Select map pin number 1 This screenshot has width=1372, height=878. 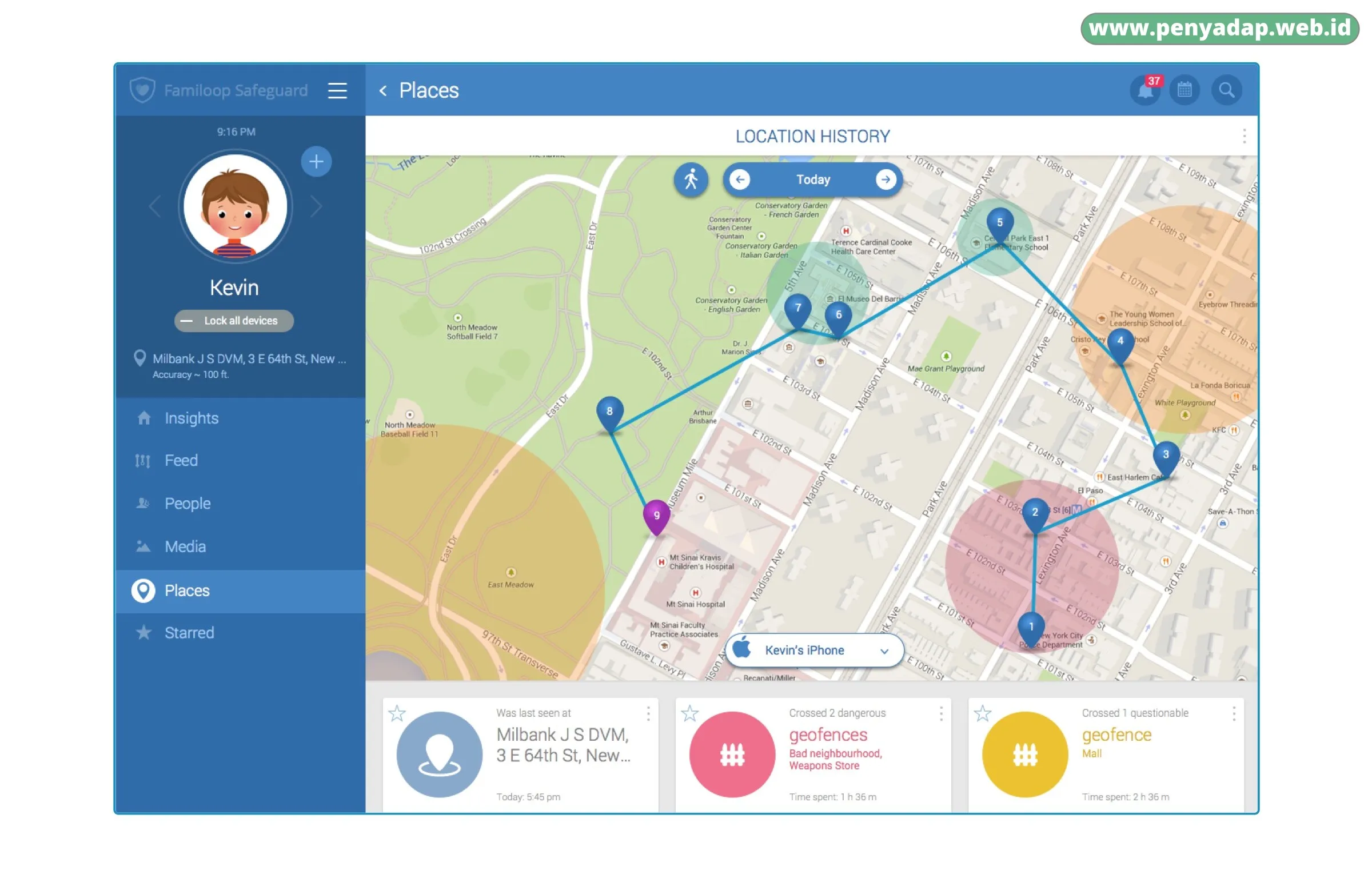click(x=1031, y=630)
